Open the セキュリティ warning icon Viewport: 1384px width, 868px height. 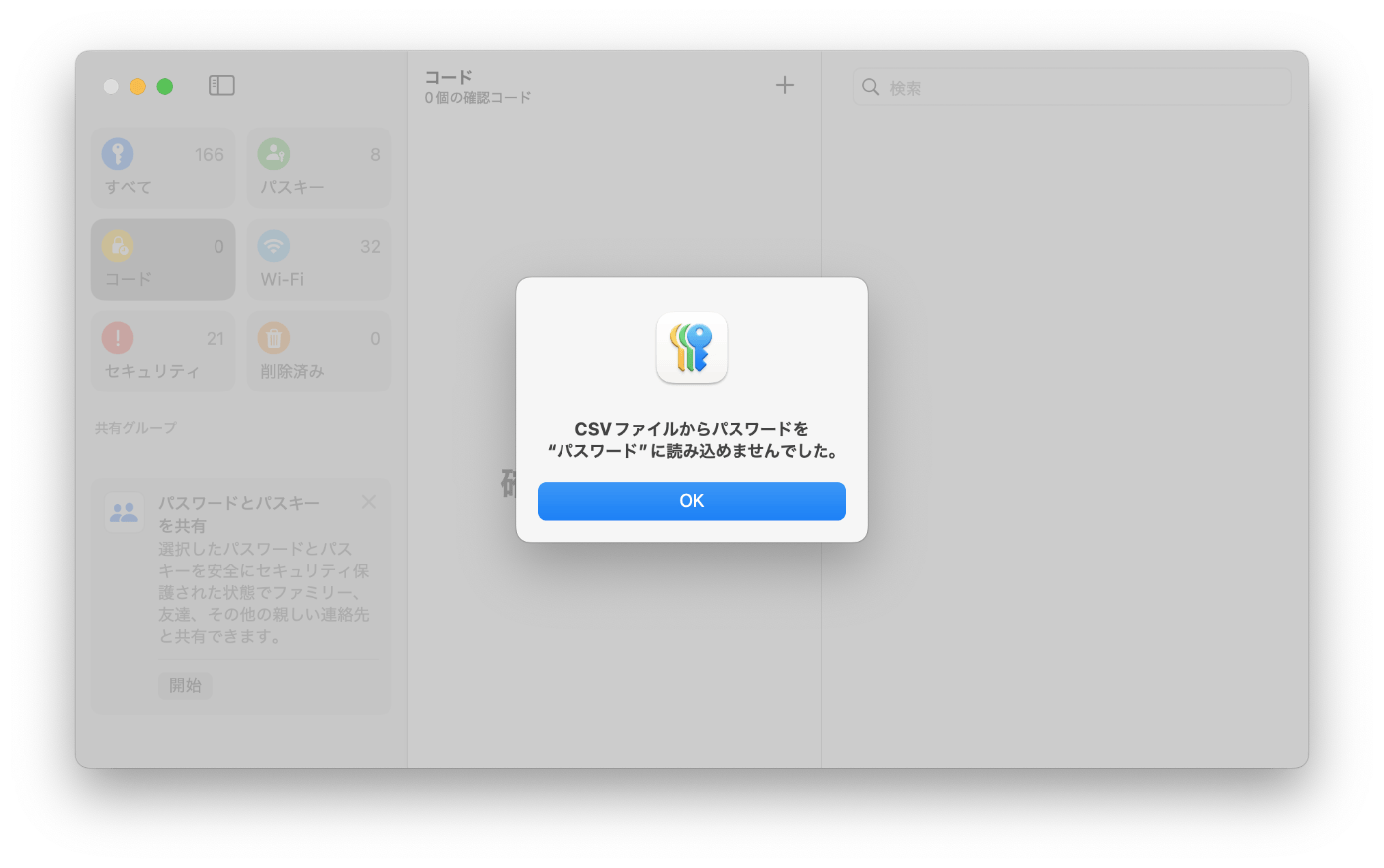(x=118, y=338)
